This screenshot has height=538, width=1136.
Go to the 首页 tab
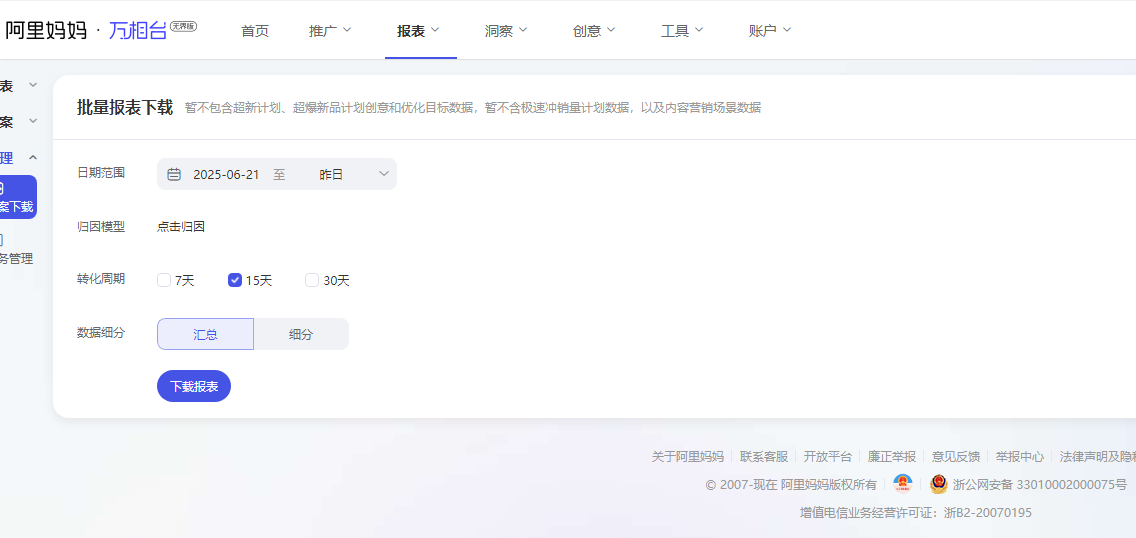click(x=255, y=31)
